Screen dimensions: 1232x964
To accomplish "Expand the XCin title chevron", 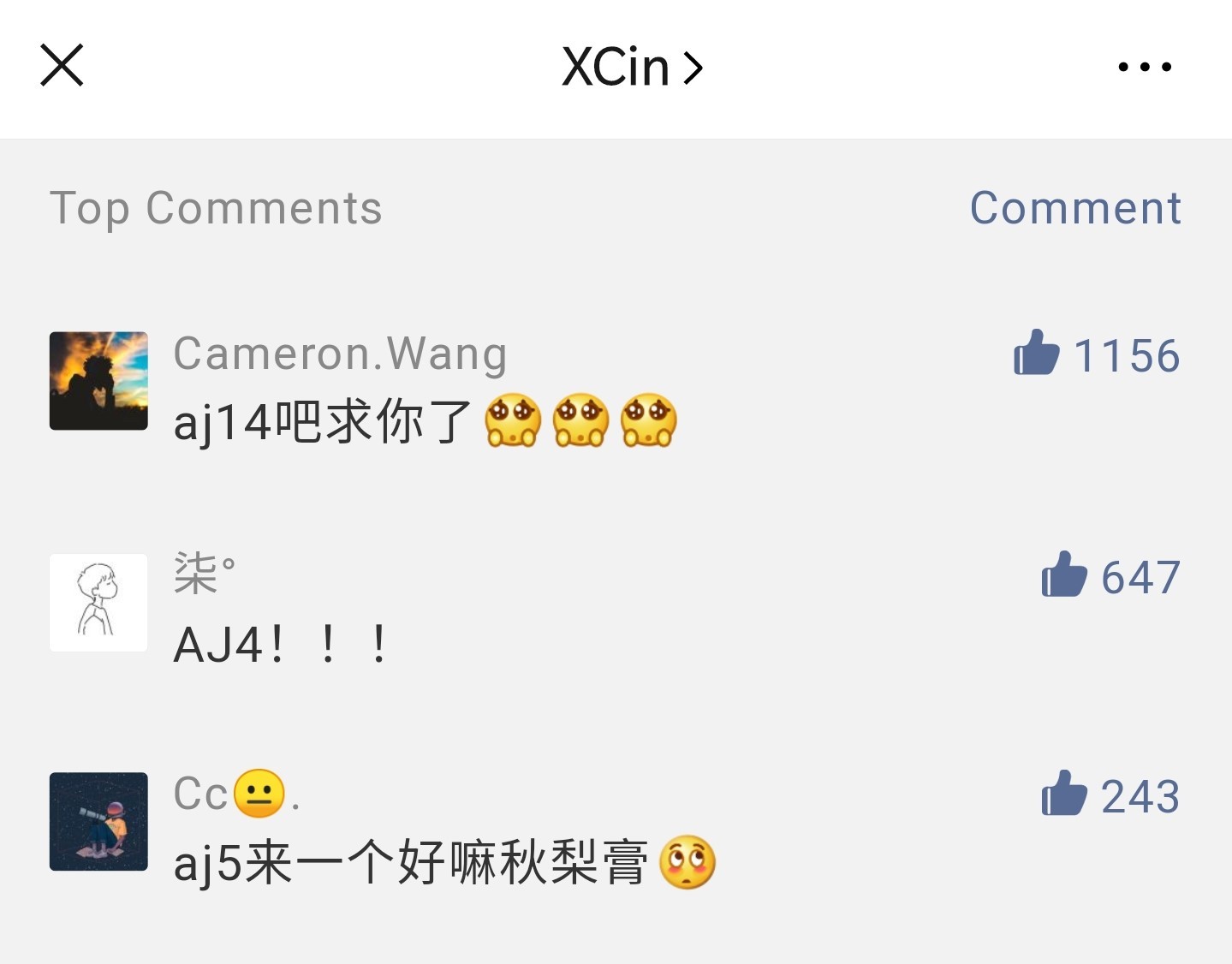I will pos(693,68).
